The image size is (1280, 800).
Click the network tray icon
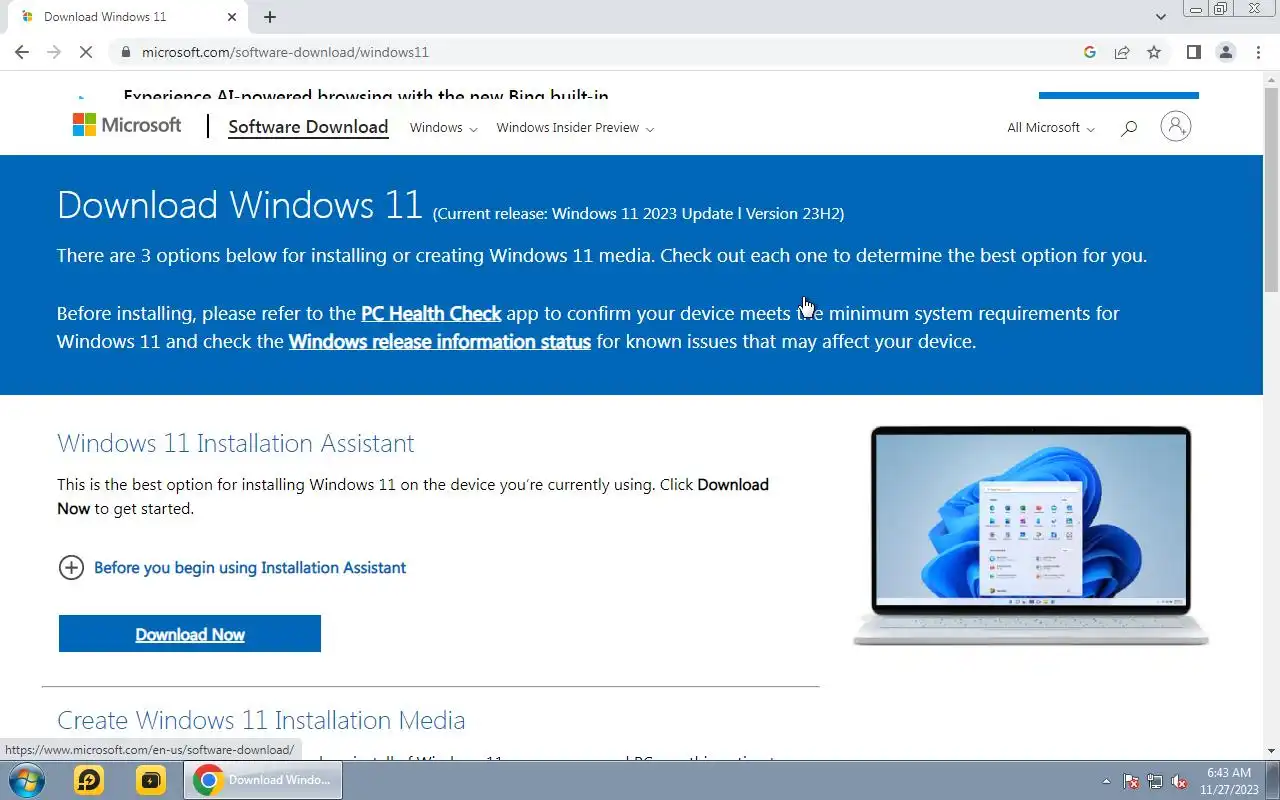[x=1155, y=781]
